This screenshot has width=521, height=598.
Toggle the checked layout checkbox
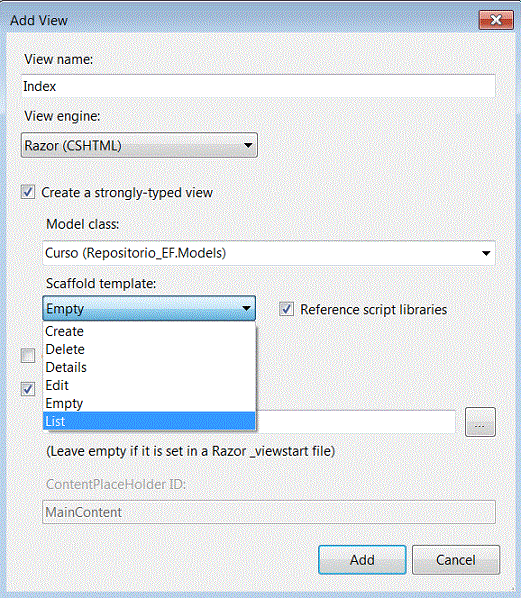(28, 389)
